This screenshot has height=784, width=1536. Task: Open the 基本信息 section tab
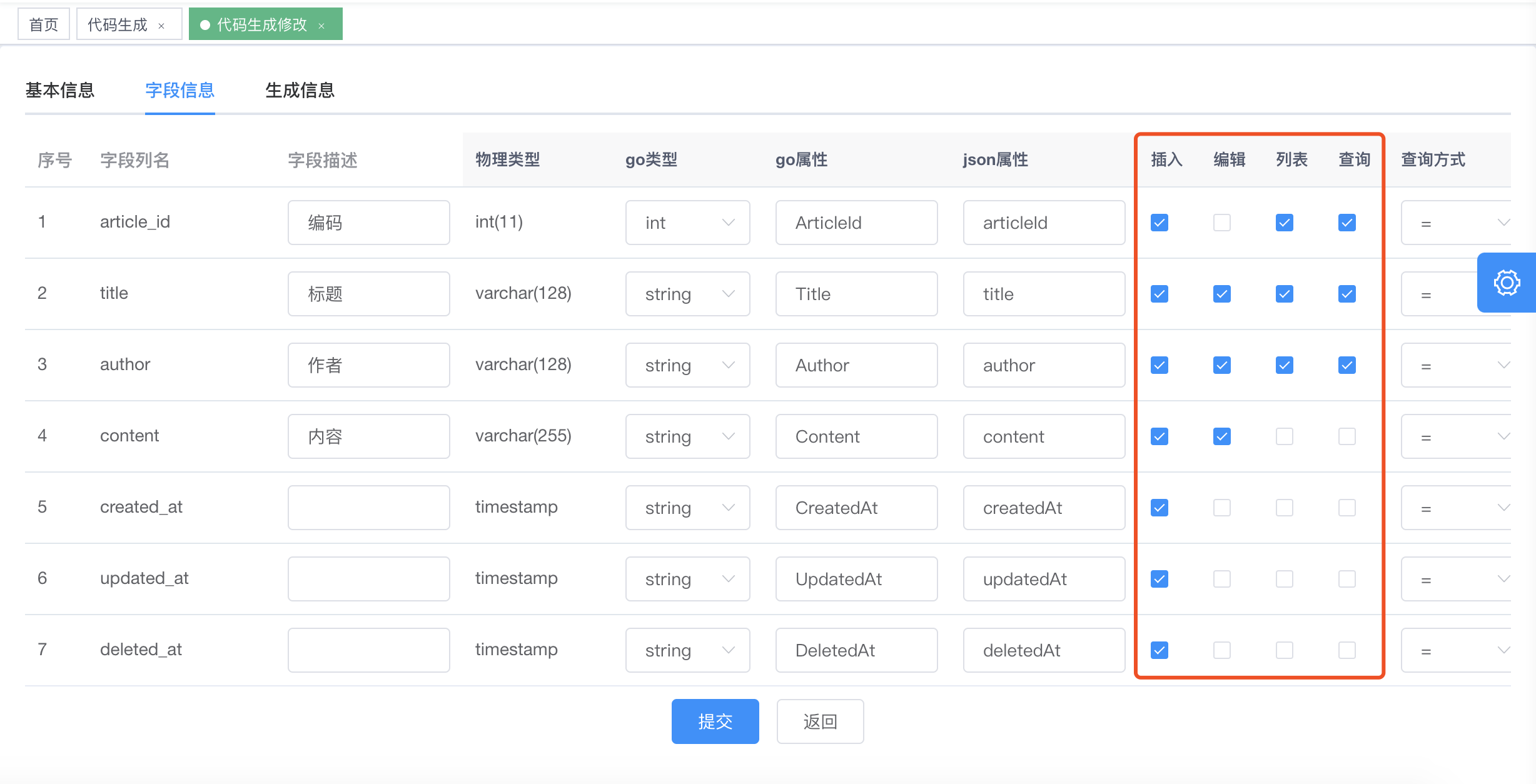(60, 90)
